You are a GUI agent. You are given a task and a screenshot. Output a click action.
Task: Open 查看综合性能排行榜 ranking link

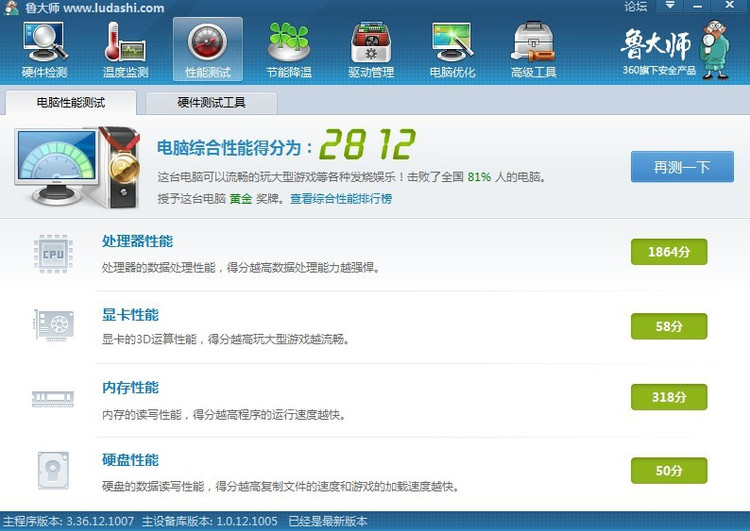tap(341, 199)
